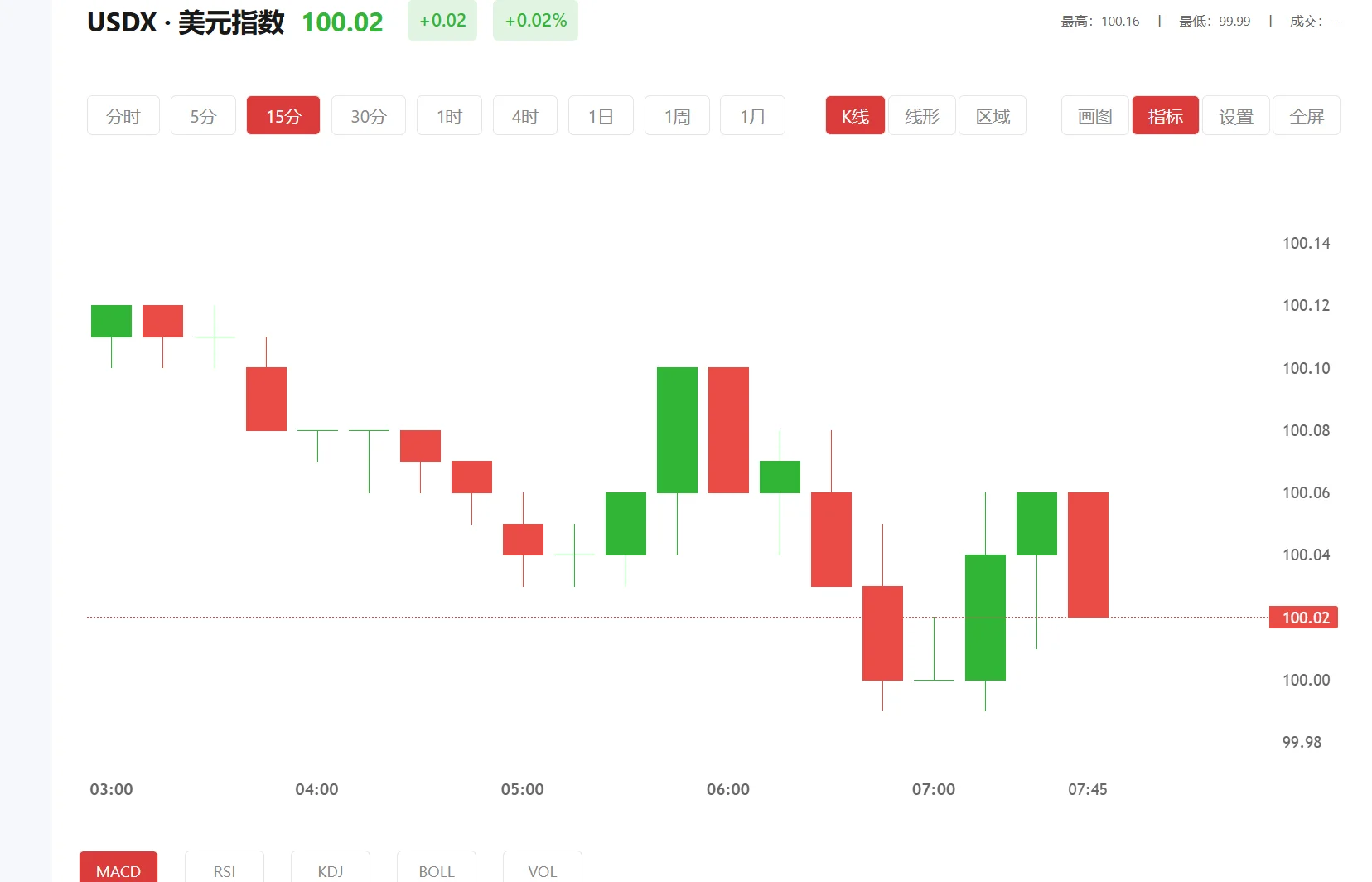Select the 15分 interval button
This screenshot has height=882, width=1372.
coord(283,116)
